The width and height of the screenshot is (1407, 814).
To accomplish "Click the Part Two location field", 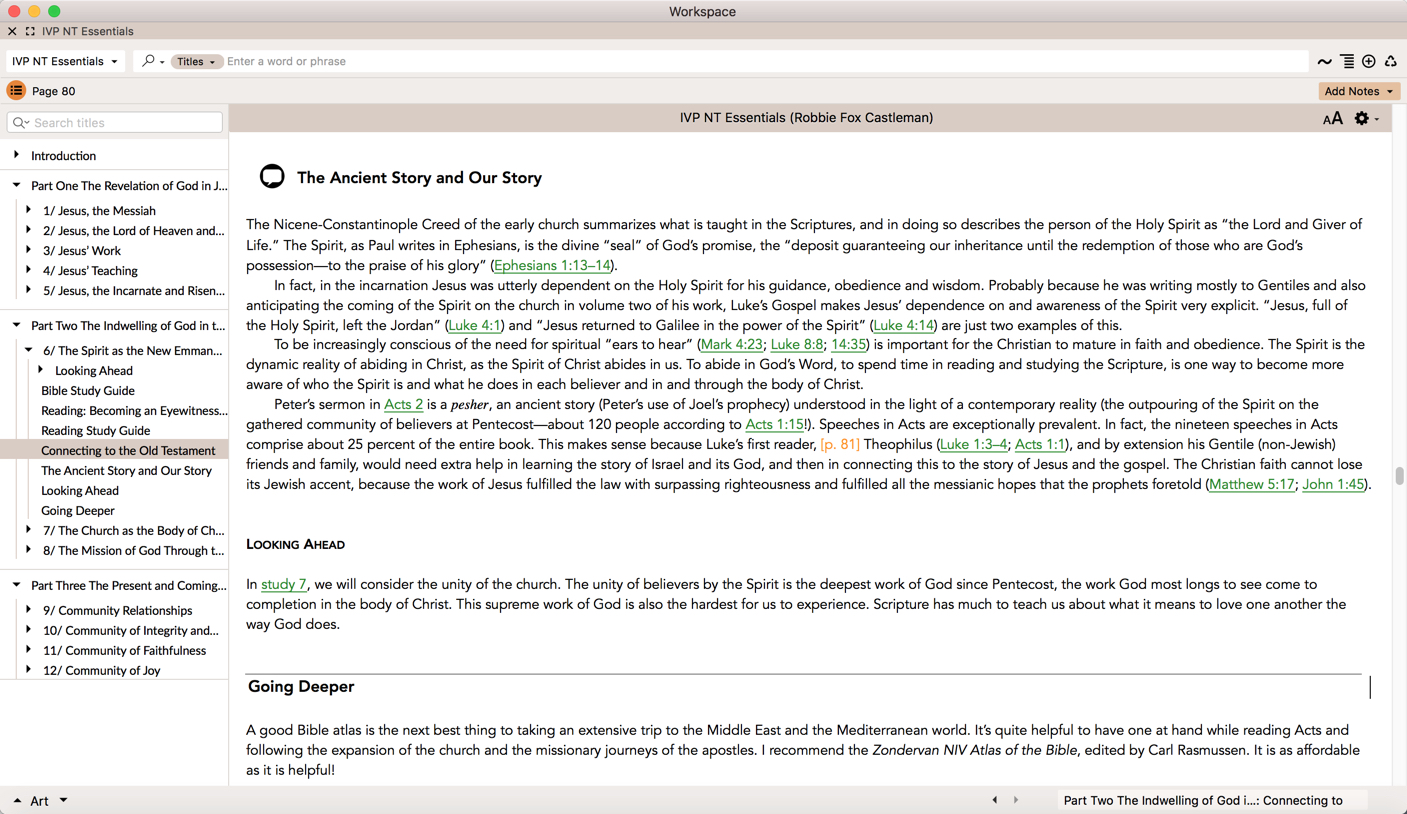I will pyautogui.click(x=1212, y=800).
